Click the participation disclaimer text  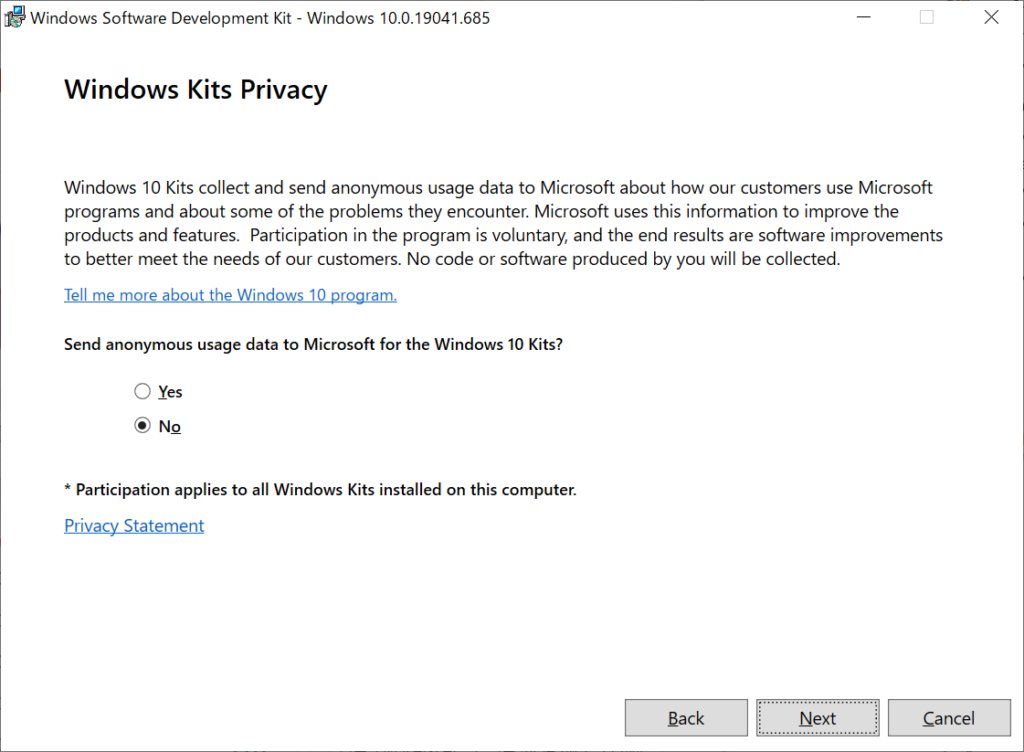coord(320,489)
